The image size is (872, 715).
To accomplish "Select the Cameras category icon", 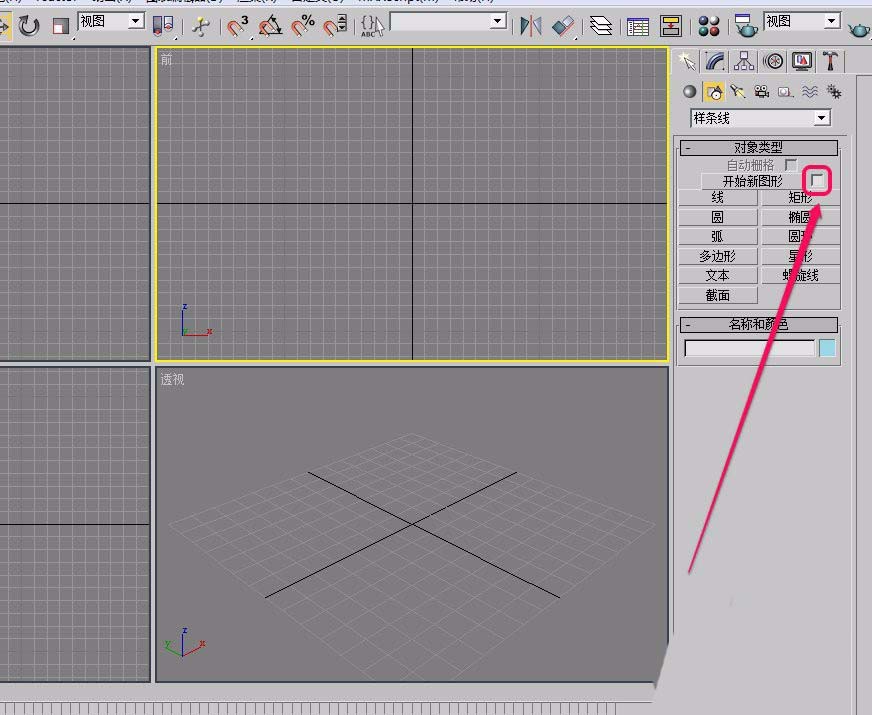I will point(761,92).
